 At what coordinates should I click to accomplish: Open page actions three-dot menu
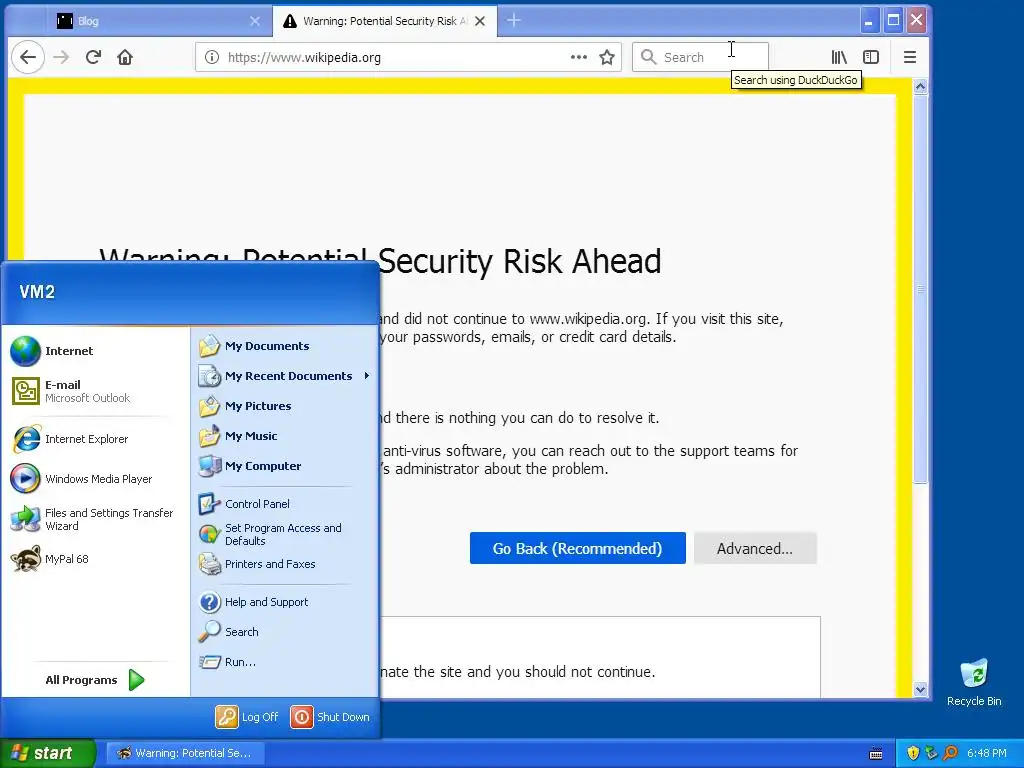[x=579, y=57]
